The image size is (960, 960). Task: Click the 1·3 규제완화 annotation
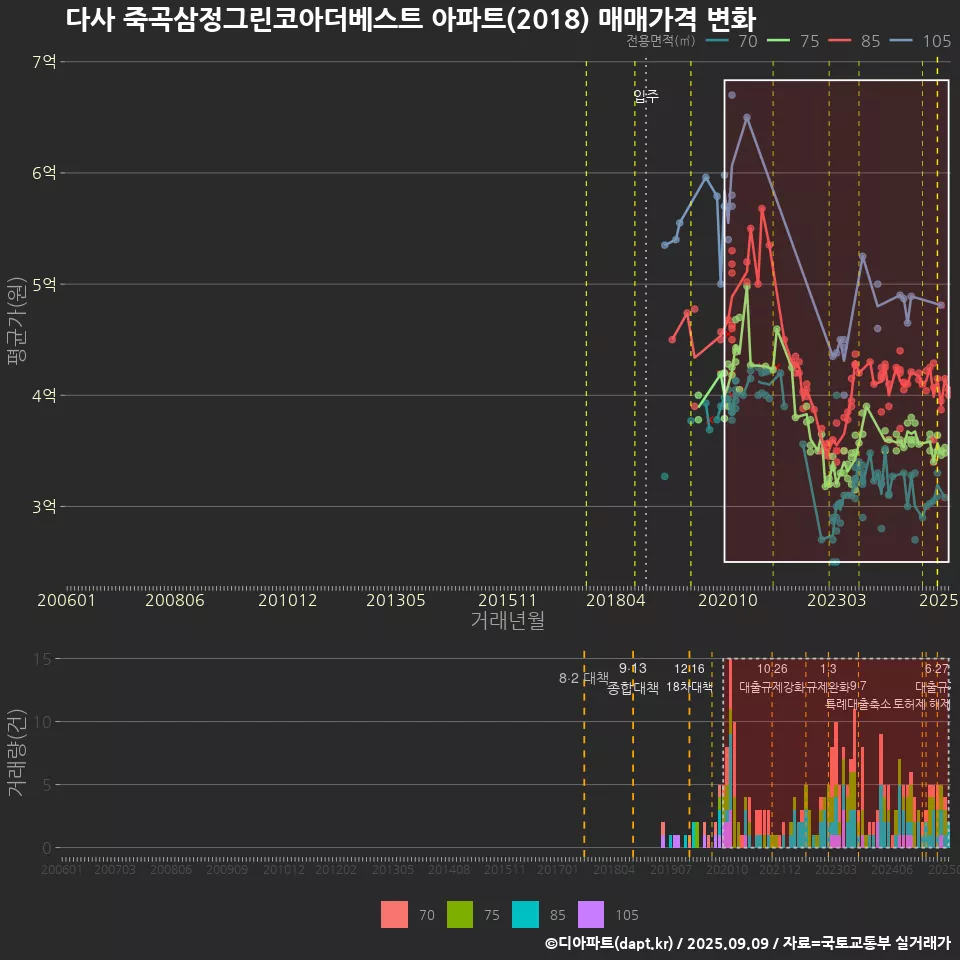(x=828, y=678)
